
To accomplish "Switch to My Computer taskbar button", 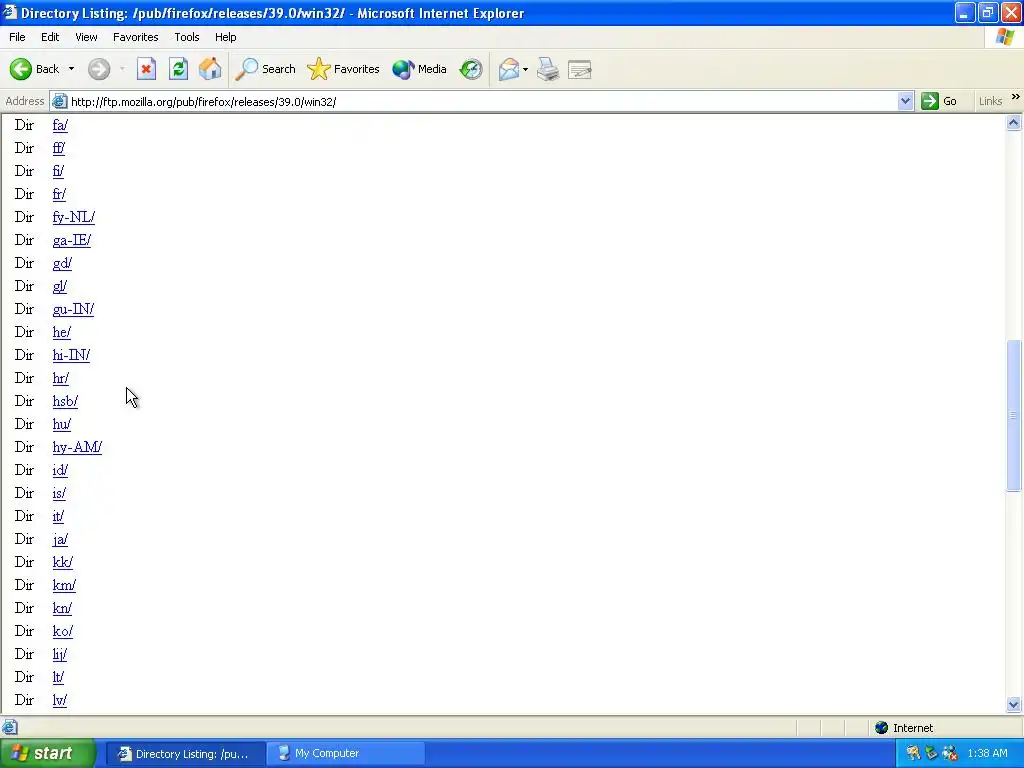I will 347,754.
